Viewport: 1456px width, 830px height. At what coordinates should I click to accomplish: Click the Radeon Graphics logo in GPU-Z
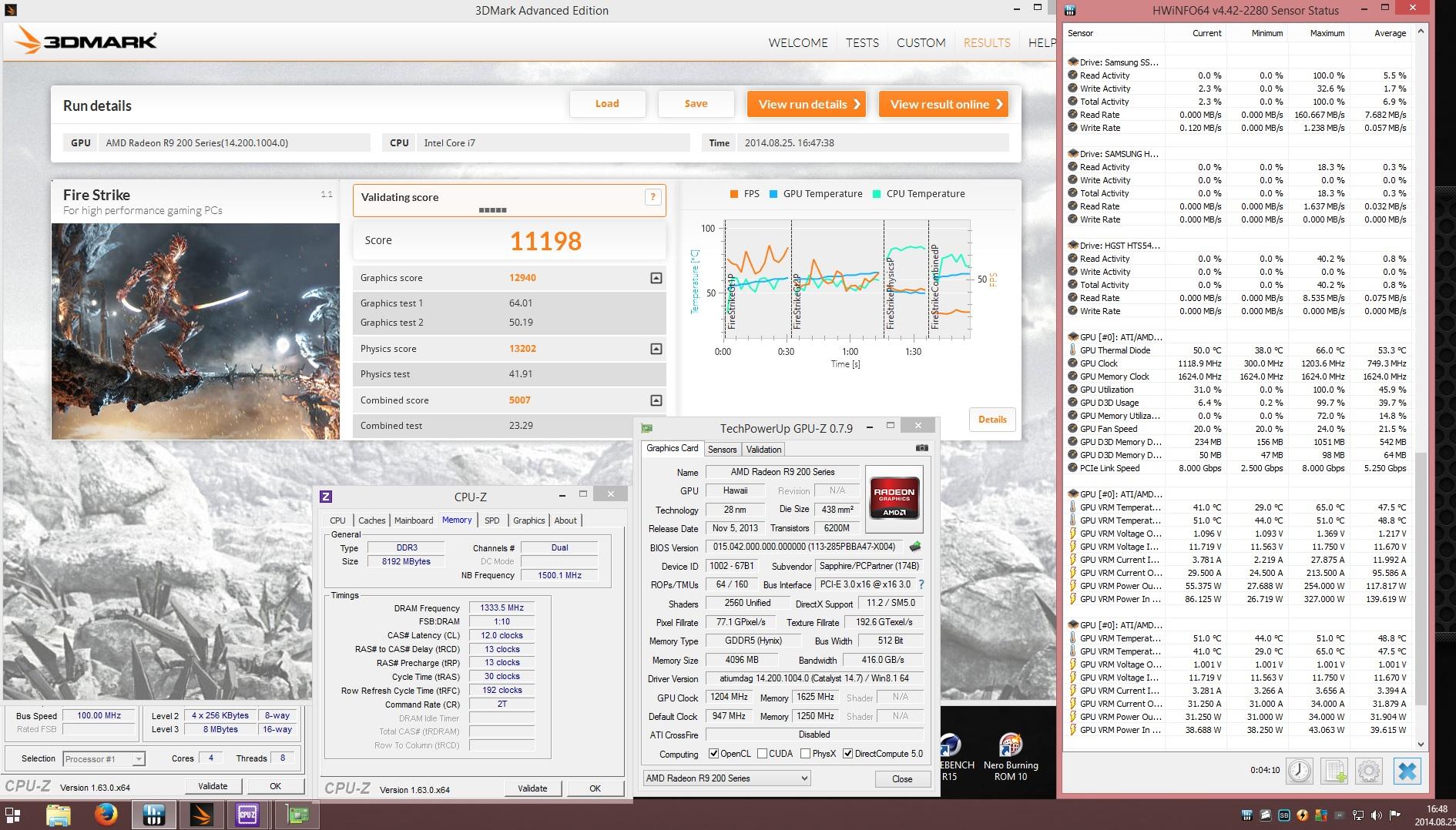coord(894,499)
